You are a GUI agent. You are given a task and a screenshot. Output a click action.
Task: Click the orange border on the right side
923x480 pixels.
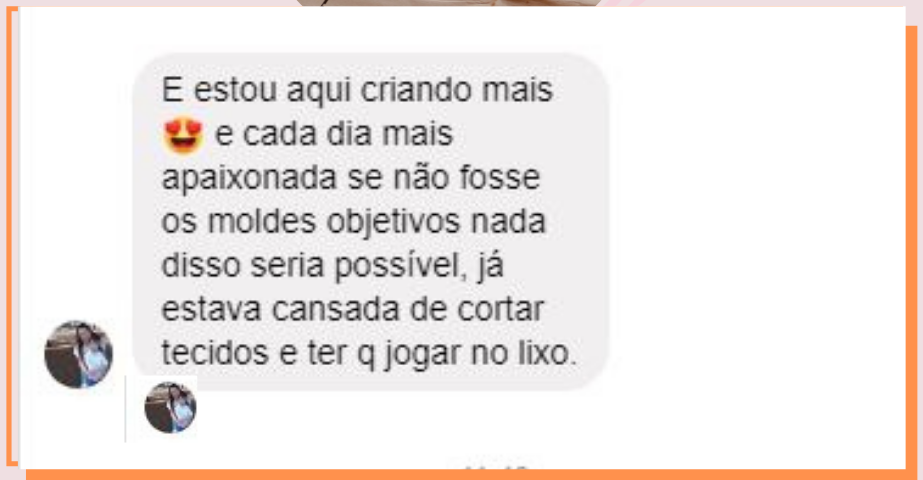[912, 247]
